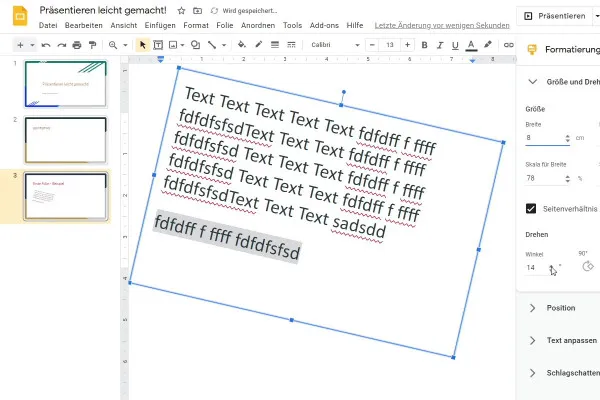Rotate 90 degrees icon
Viewport: 600px width, 400px height.
point(587,266)
